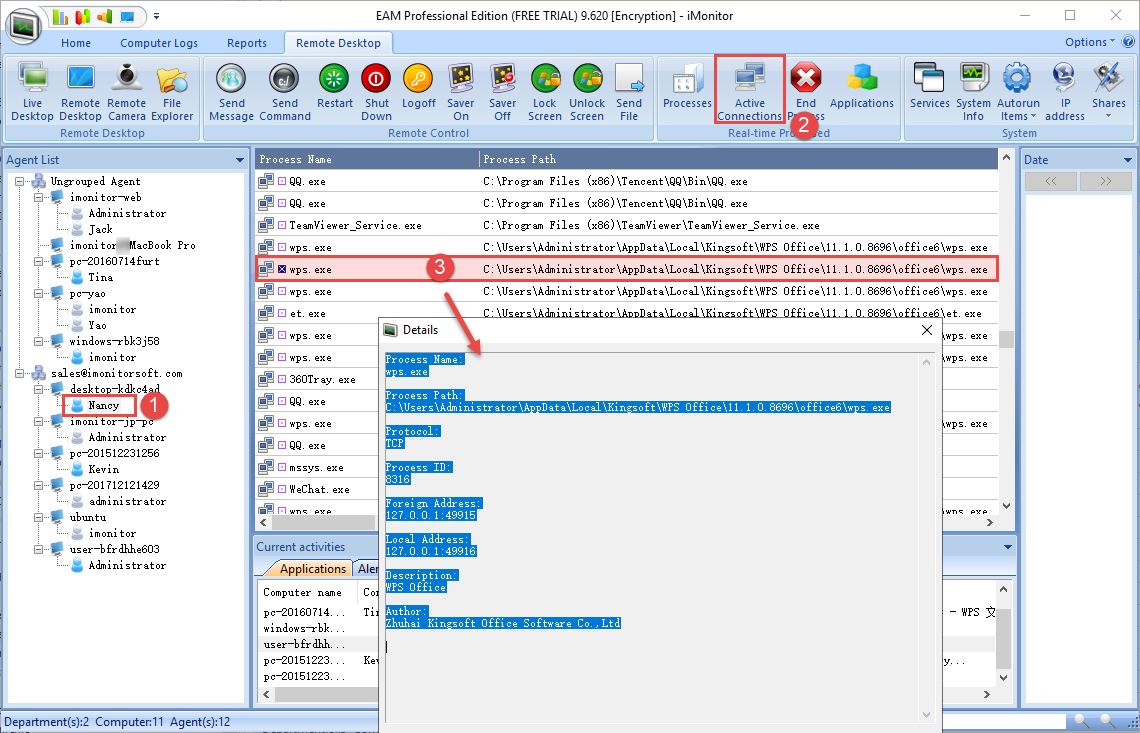Open Shares dropdown
This screenshot has width=1140, height=733.
1108,92
